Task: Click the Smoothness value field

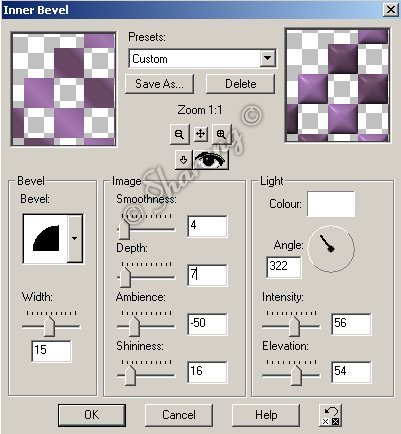Action: (207, 226)
